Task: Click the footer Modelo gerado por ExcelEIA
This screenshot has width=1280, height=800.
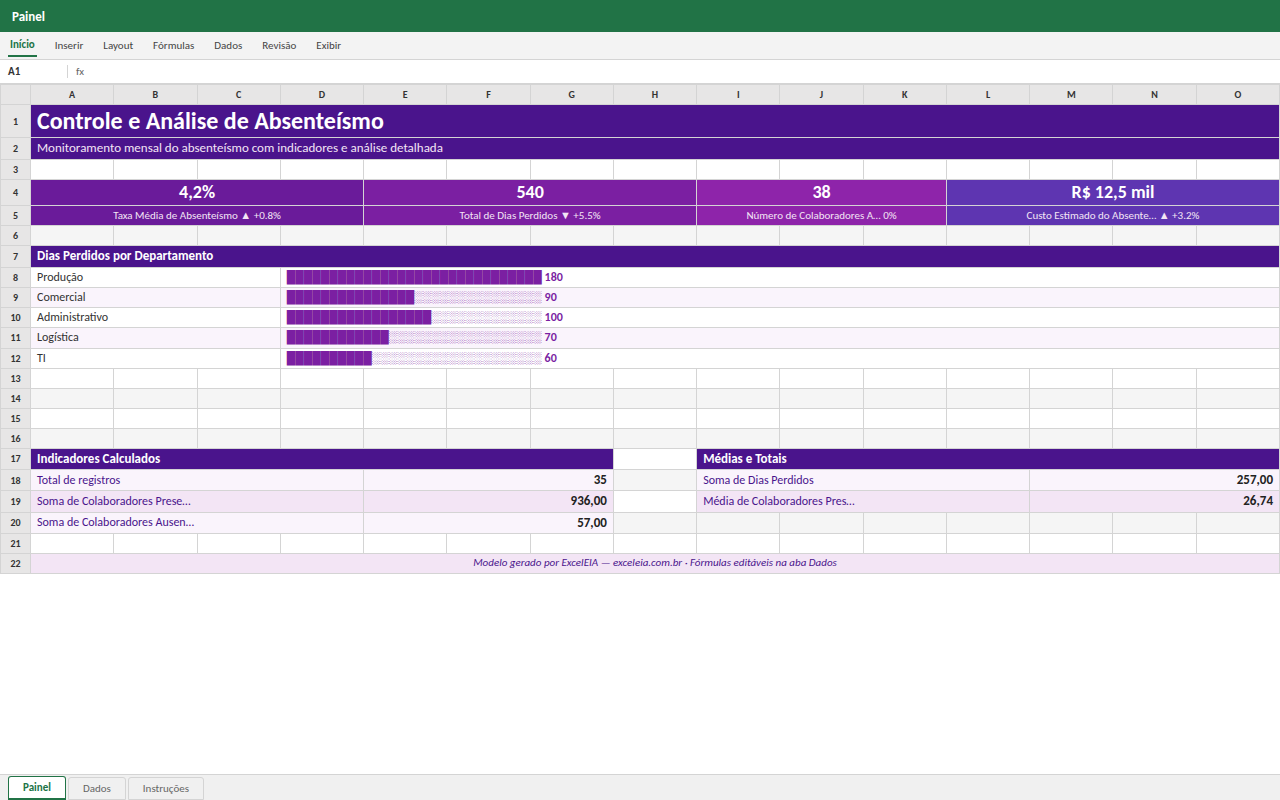Action: pyautogui.click(x=655, y=563)
